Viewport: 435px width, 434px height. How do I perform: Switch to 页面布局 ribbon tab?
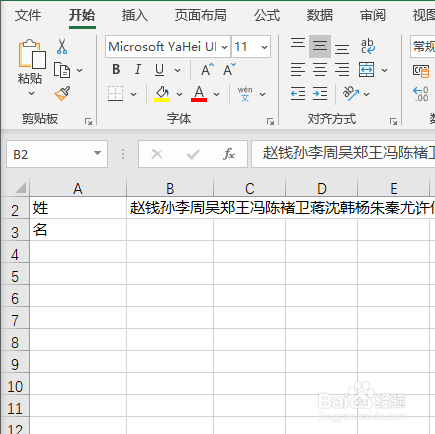click(x=201, y=15)
